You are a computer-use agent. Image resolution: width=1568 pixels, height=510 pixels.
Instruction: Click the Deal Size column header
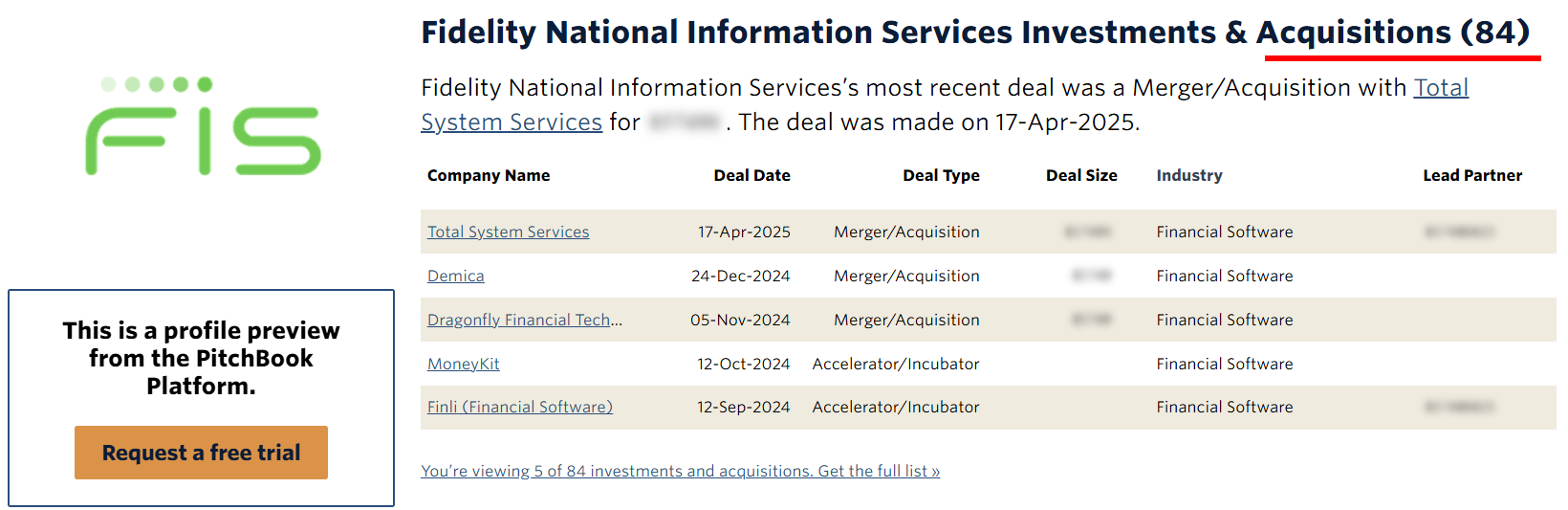coord(1081,175)
